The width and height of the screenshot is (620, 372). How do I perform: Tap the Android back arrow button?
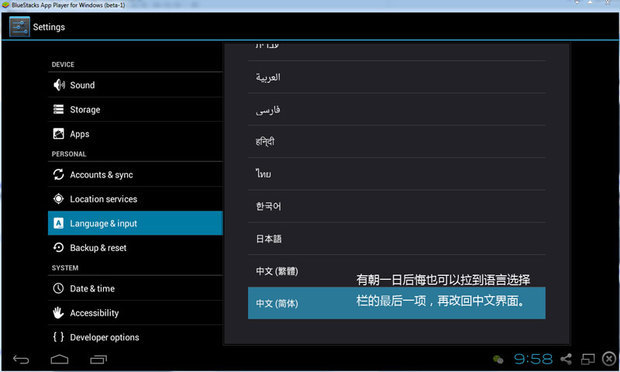point(21,359)
